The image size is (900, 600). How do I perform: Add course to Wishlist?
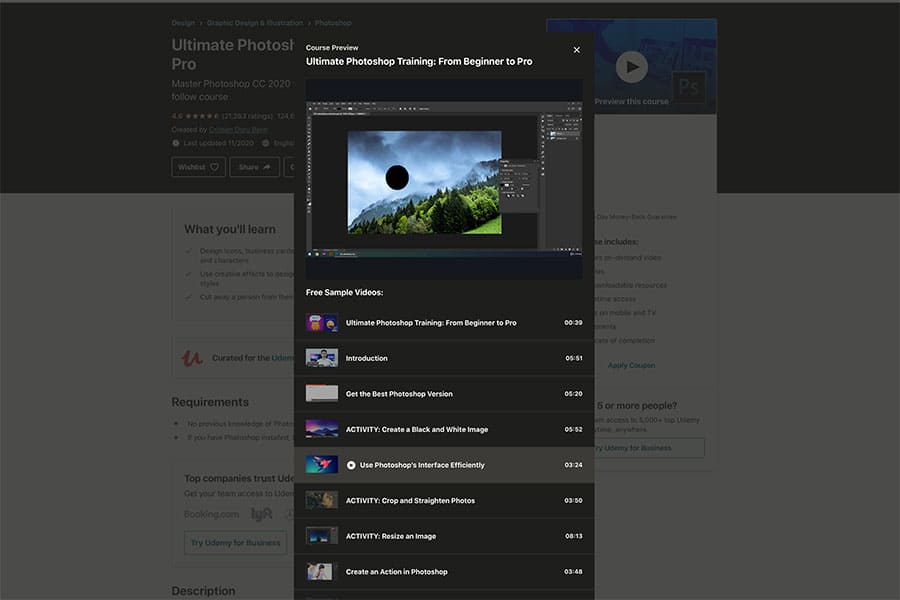coord(199,167)
